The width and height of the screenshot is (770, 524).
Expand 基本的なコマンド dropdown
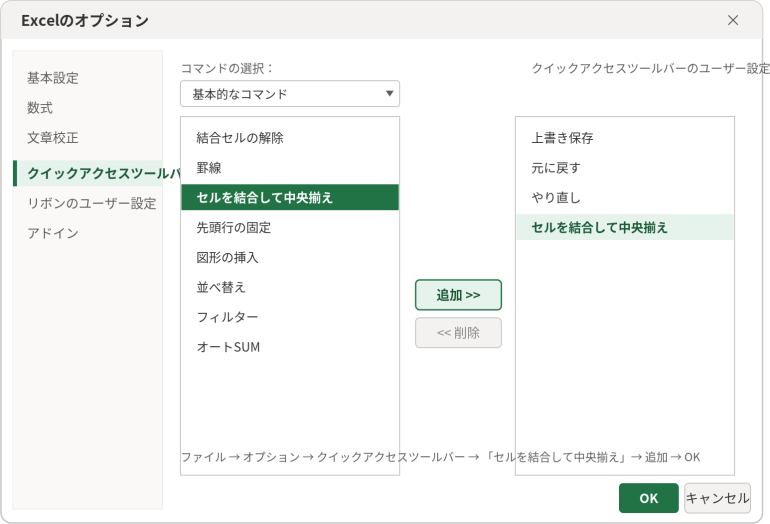tap(290, 94)
